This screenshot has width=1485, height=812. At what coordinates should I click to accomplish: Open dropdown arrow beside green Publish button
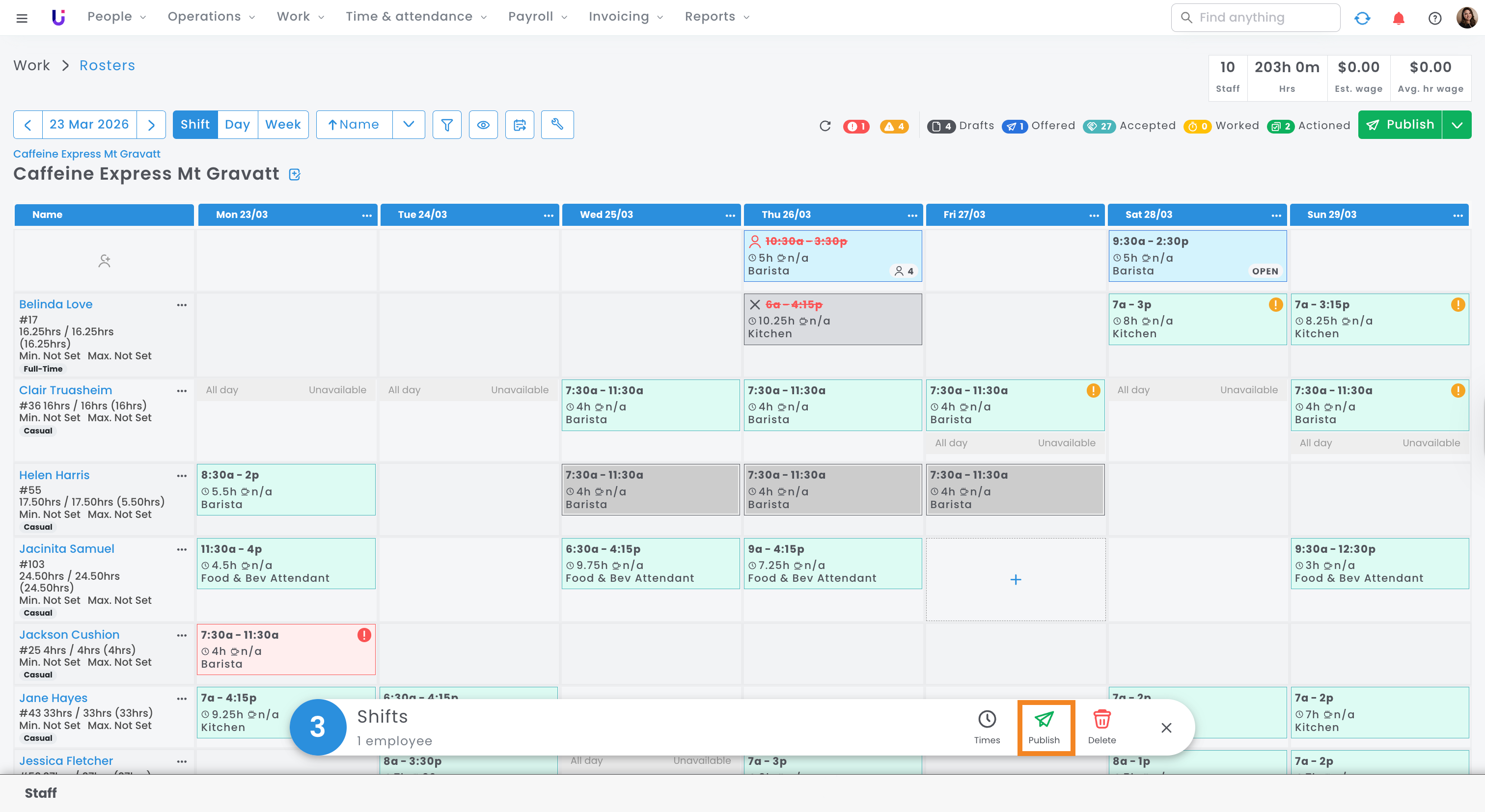[x=1457, y=125]
